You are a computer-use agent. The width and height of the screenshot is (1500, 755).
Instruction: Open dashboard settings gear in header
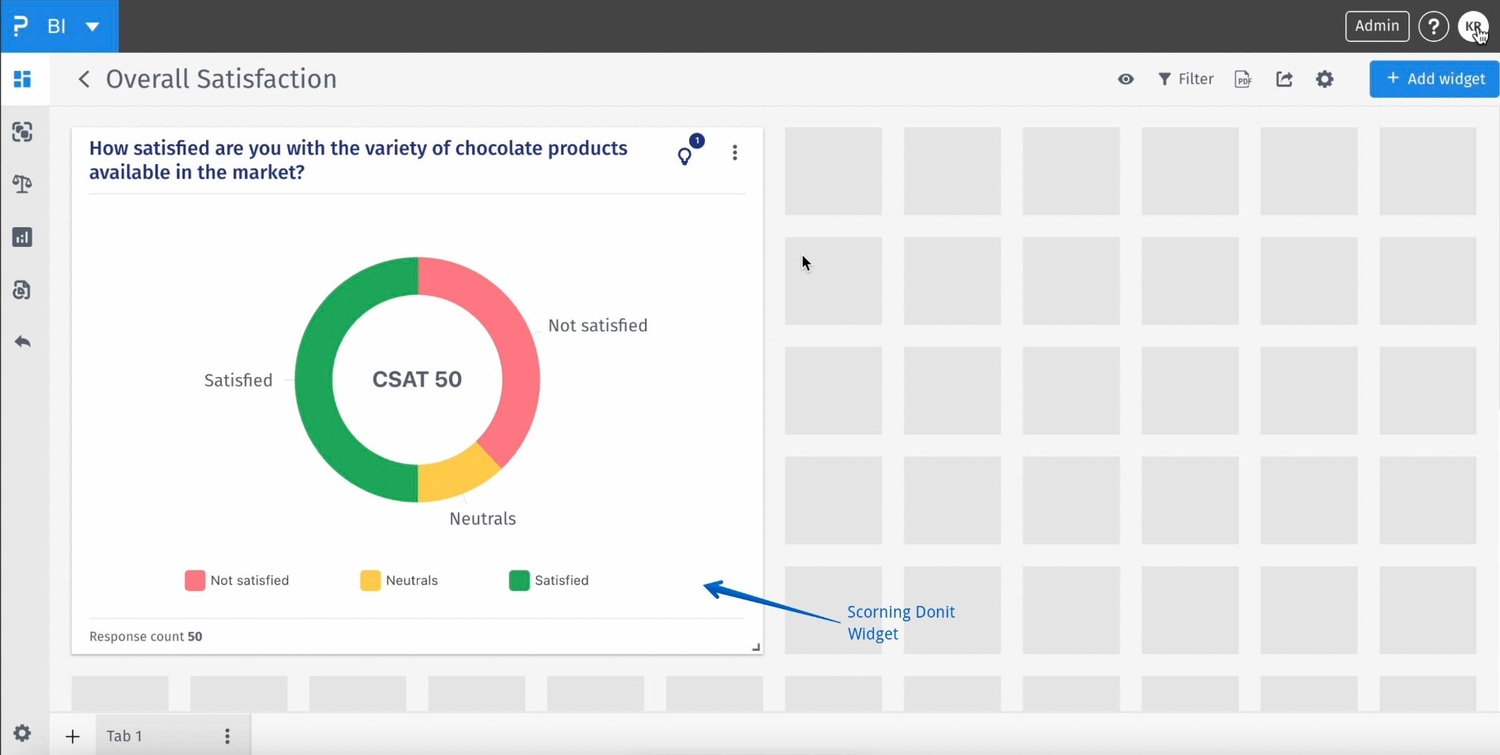(1325, 79)
